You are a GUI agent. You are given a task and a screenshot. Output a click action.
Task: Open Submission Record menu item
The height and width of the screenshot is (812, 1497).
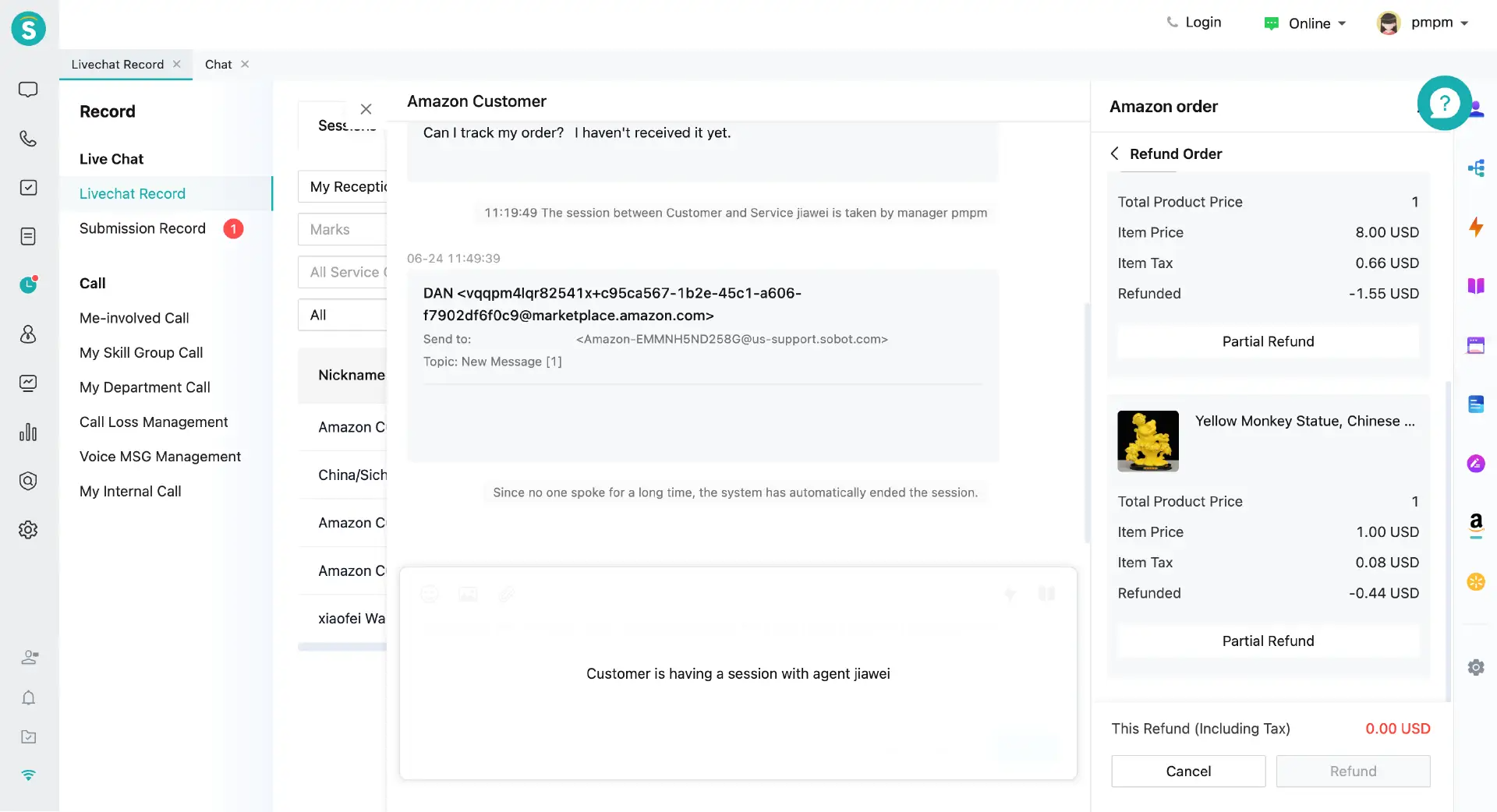tap(143, 228)
